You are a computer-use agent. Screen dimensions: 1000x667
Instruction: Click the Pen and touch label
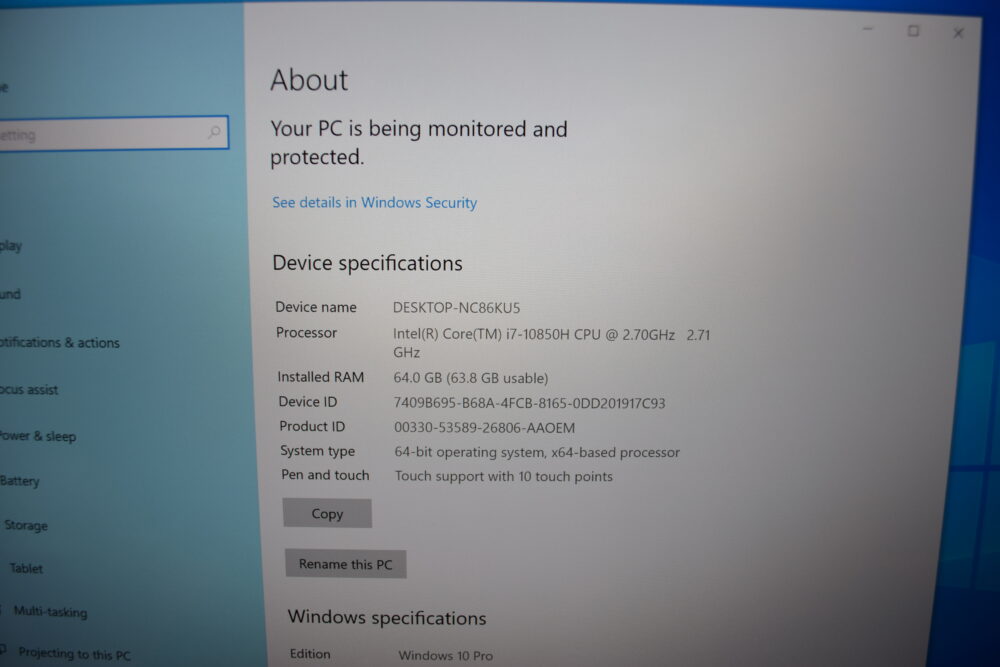(325, 475)
